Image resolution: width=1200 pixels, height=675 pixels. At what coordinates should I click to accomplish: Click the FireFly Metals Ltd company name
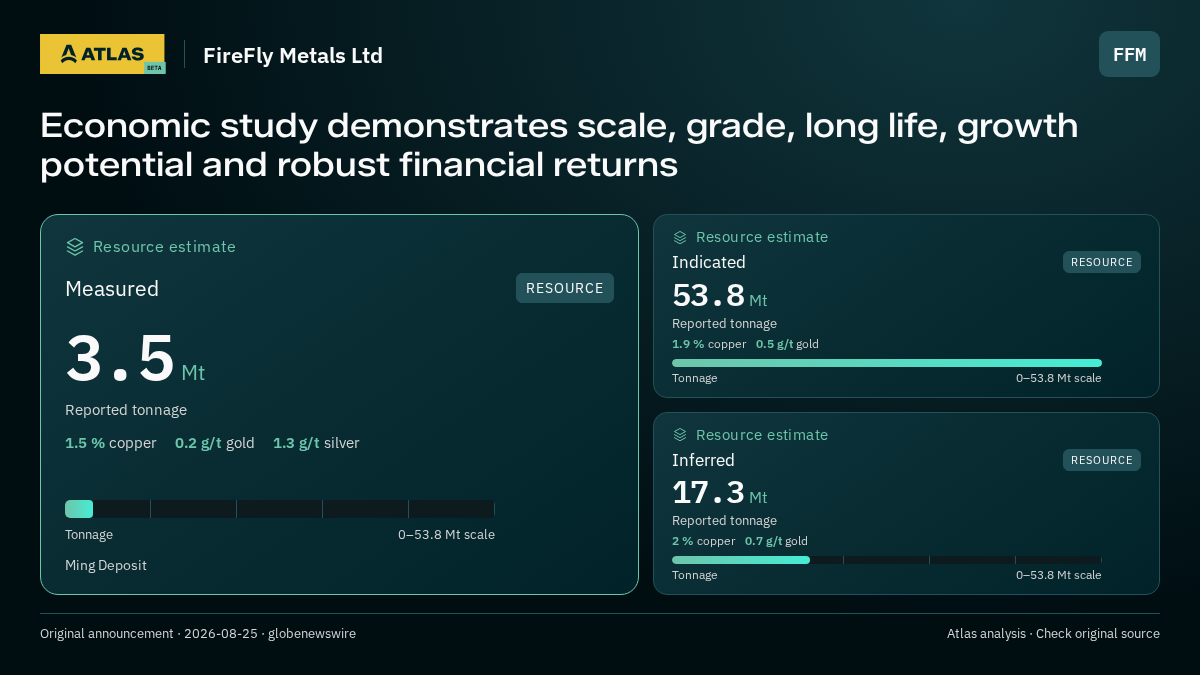(x=293, y=55)
